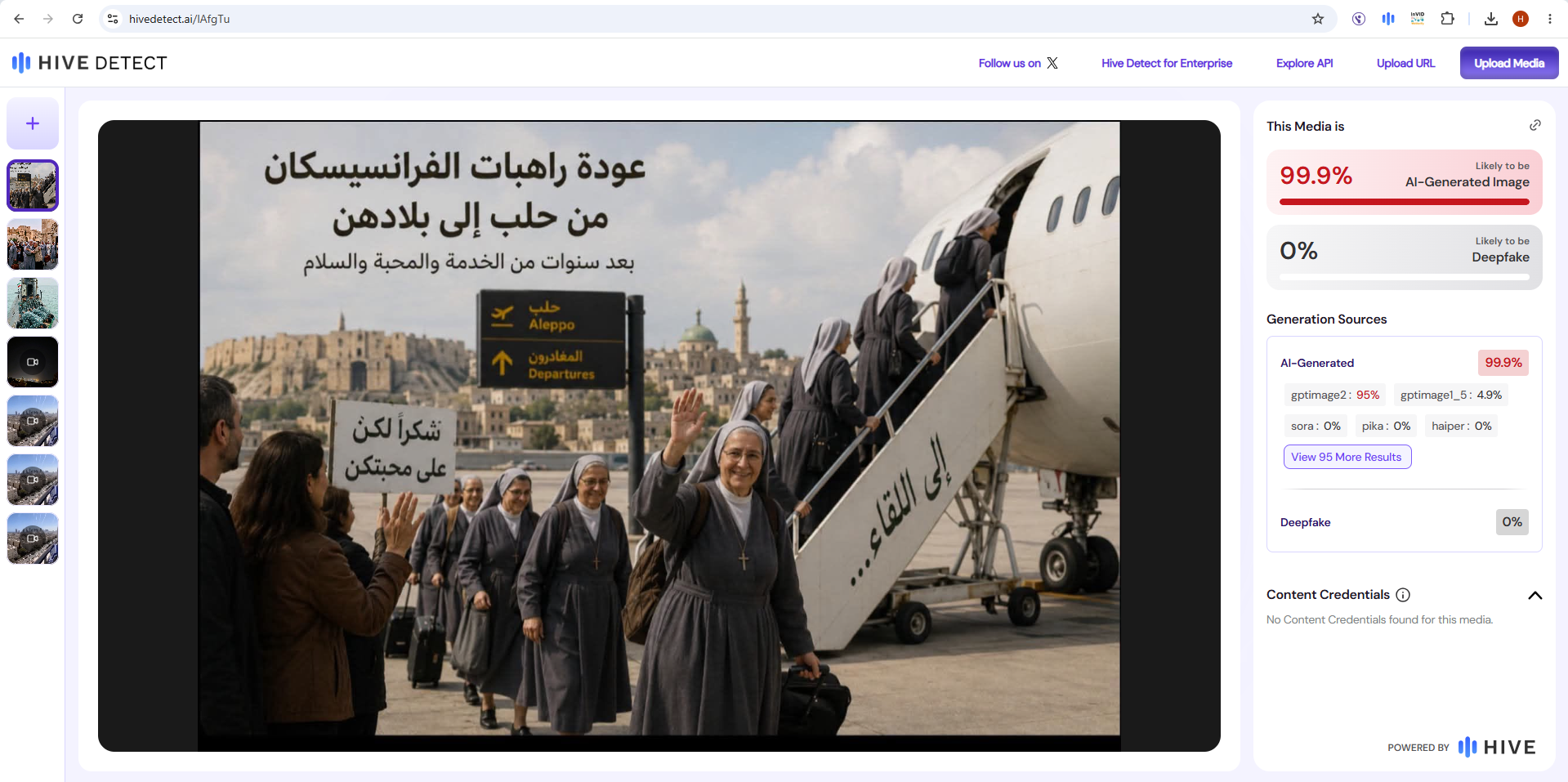Image resolution: width=1568 pixels, height=782 pixels.
Task: Select the fifth video thumbnail
Action: (x=33, y=421)
